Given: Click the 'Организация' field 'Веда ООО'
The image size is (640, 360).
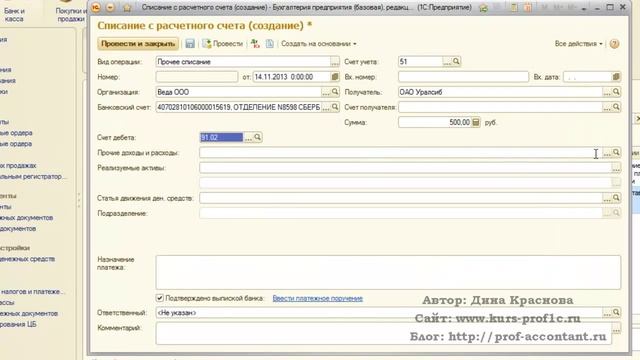Looking at the screenshot, I should pyautogui.click(x=238, y=92).
